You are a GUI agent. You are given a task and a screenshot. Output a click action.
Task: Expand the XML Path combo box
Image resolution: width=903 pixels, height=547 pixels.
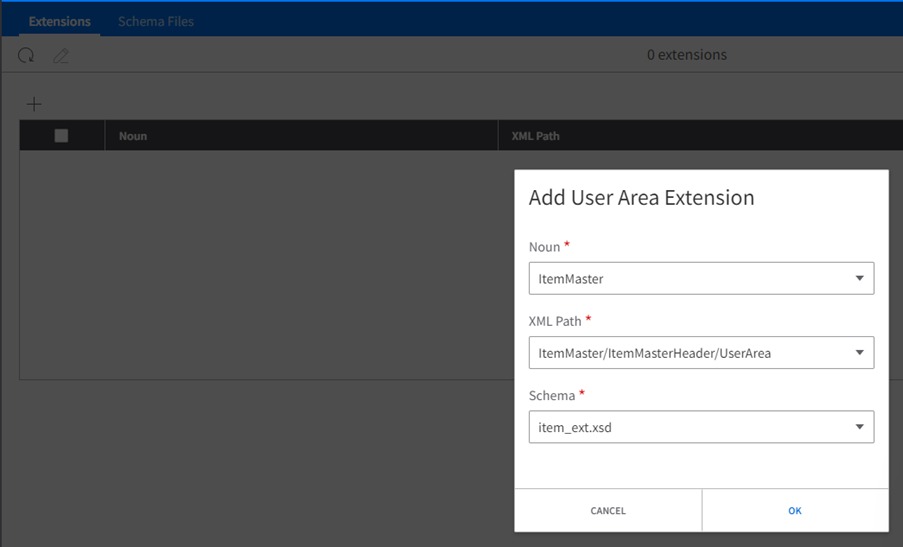[x=701, y=353]
